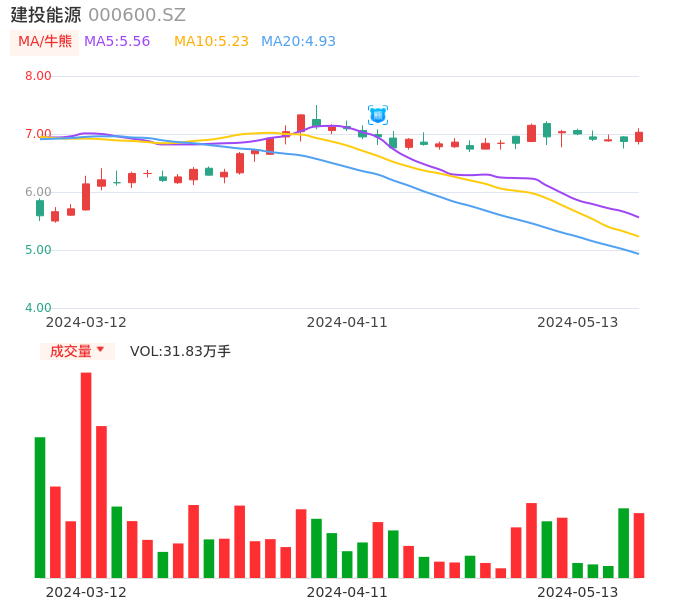Click the tallest red volume bar

point(86,475)
